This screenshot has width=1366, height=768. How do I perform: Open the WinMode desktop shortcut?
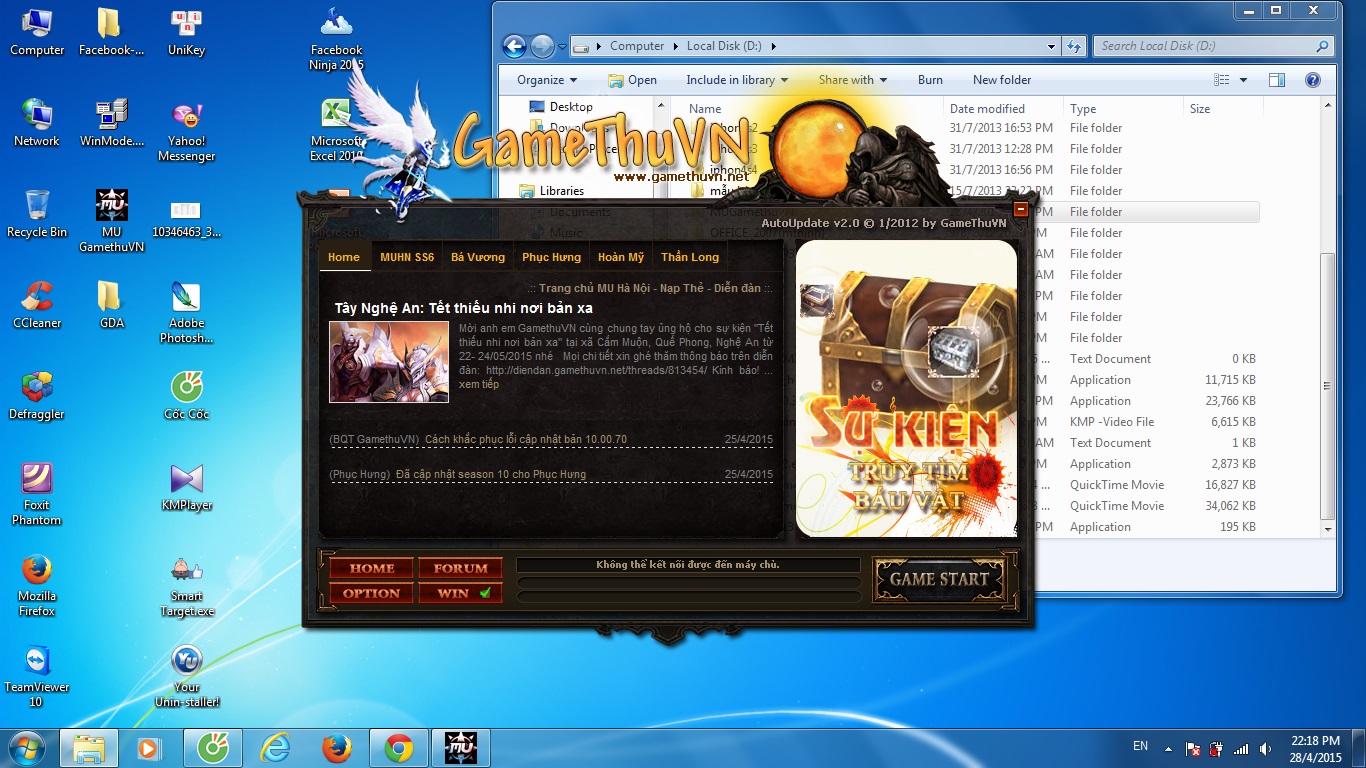pos(112,123)
